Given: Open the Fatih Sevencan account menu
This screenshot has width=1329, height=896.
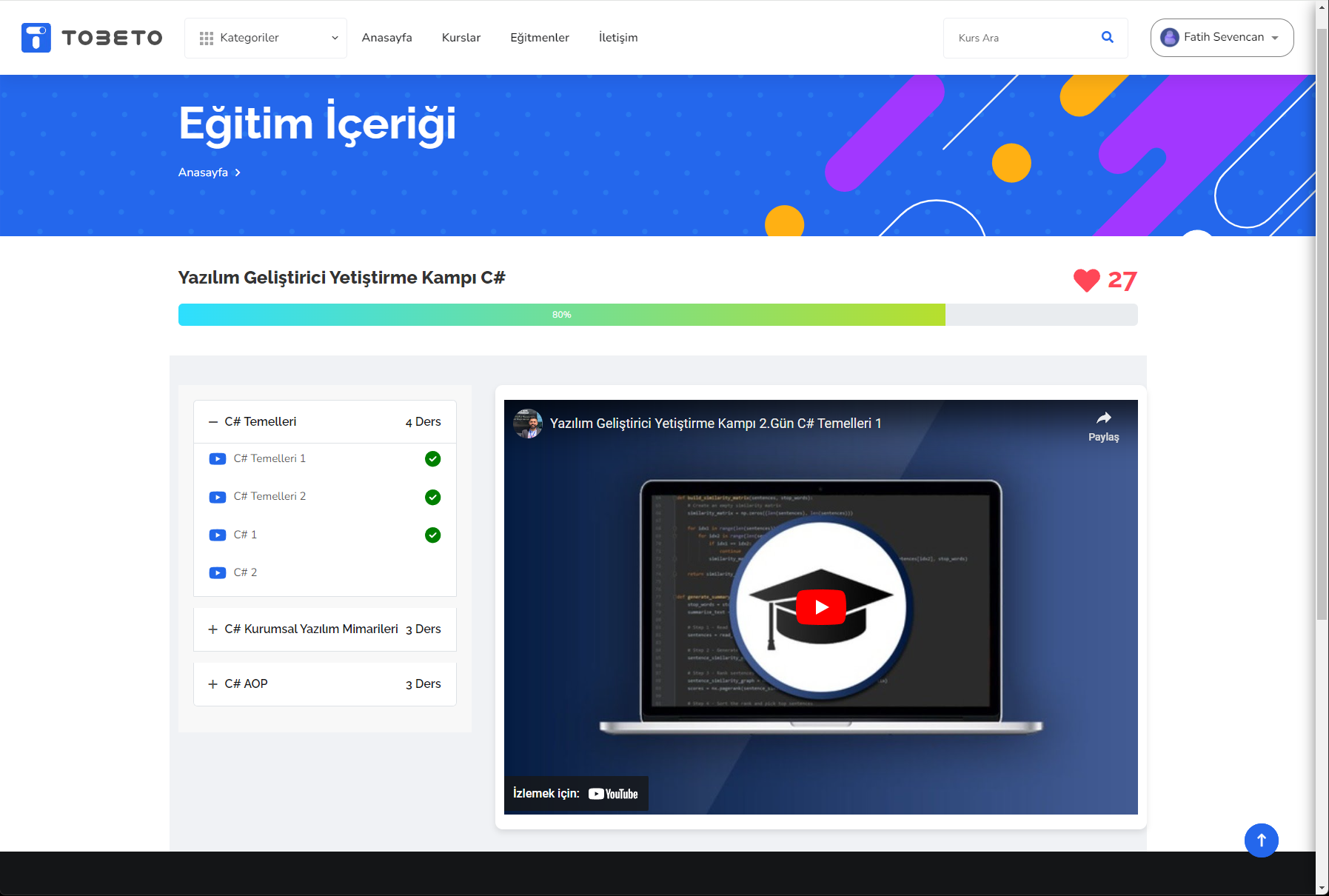Looking at the screenshot, I should point(1222,37).
